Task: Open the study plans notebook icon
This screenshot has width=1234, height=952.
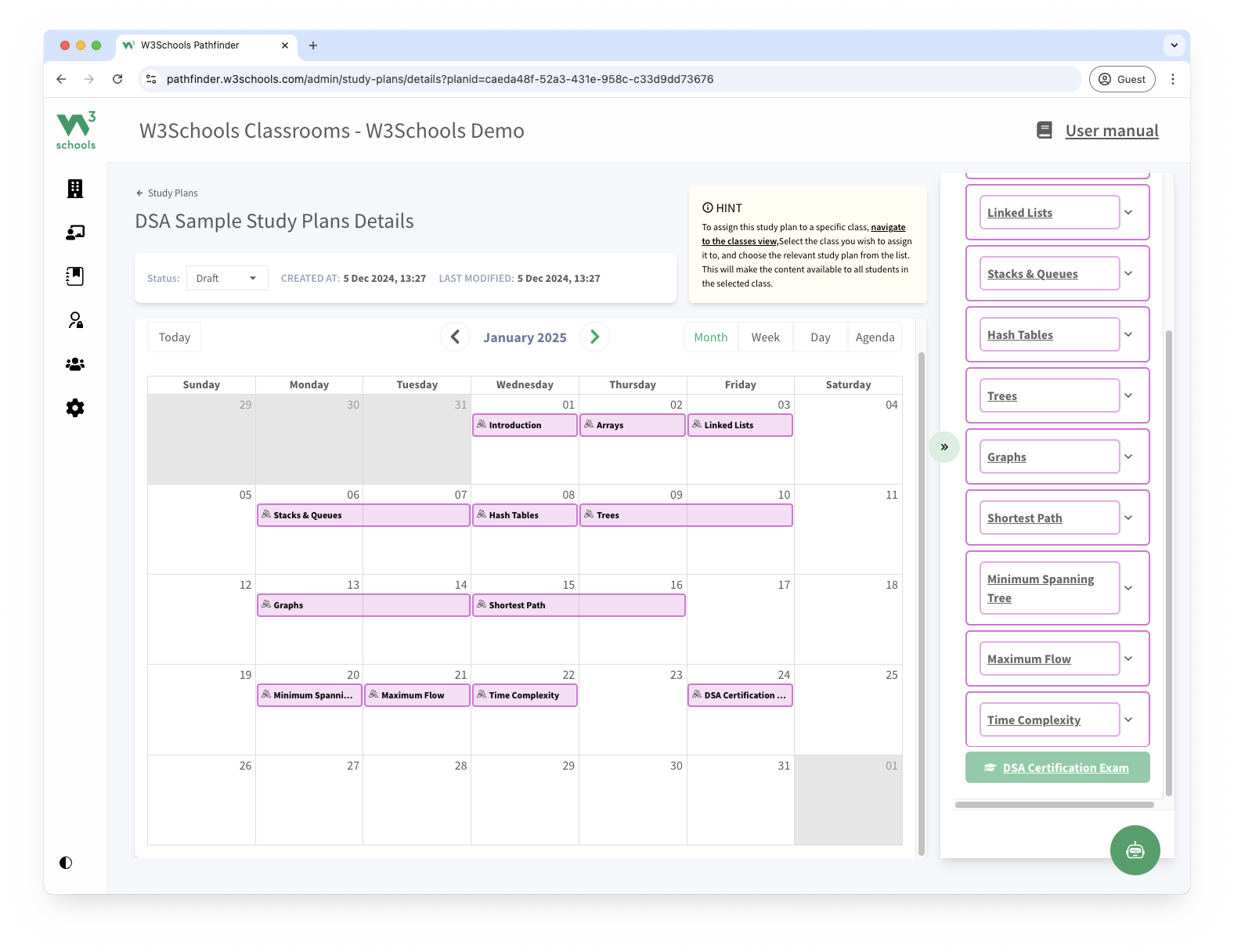Action: click(75, 276)
